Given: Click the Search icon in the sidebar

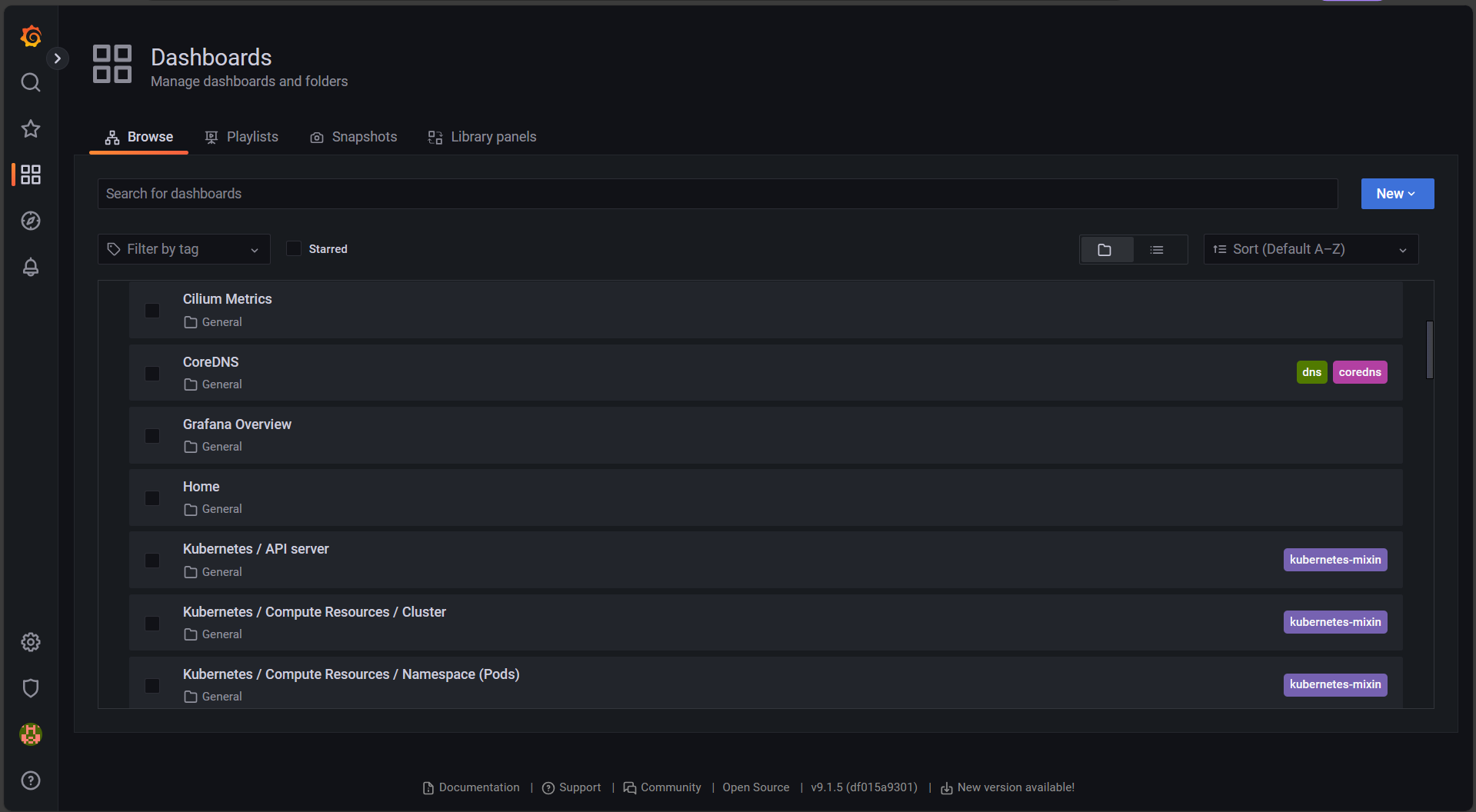Looking at the screenshot, I should [x=31, y=82].
